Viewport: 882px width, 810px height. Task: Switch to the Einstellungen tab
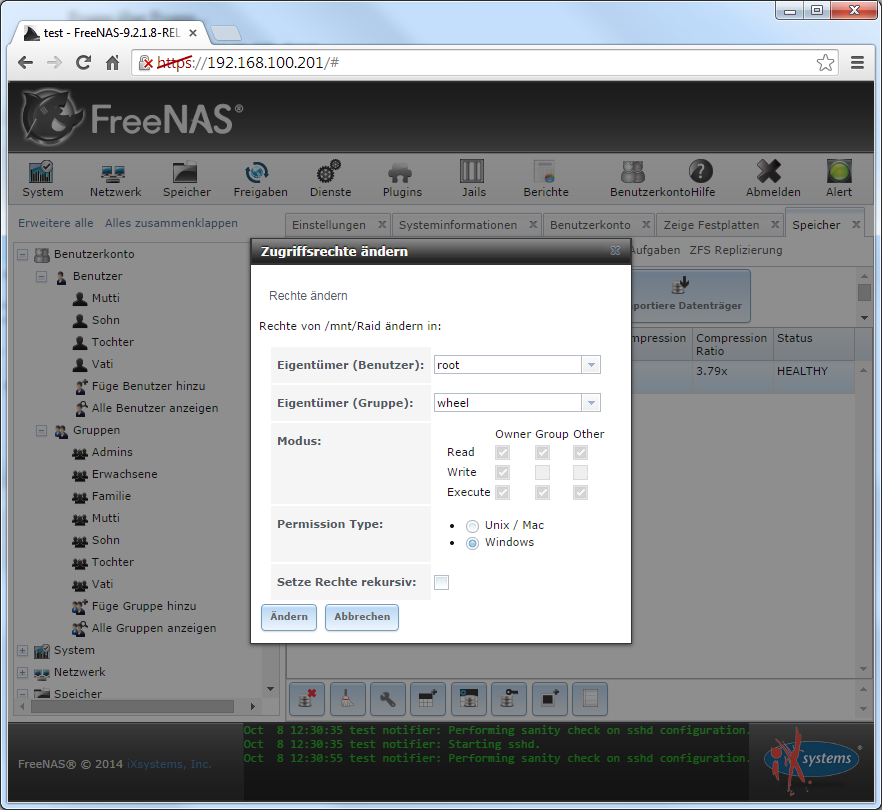(x=329, y=225)
